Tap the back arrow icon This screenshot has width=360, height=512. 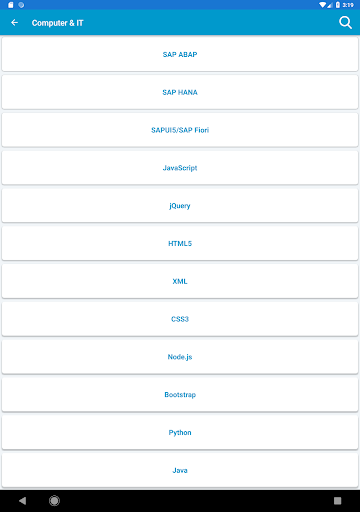(x=14, y=23)
